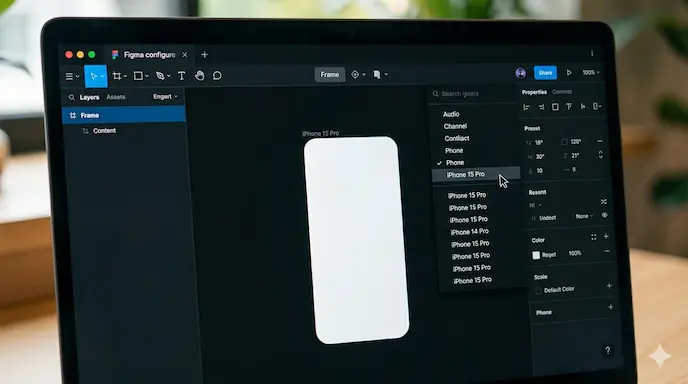Open the Properties tab

[534, 92]
